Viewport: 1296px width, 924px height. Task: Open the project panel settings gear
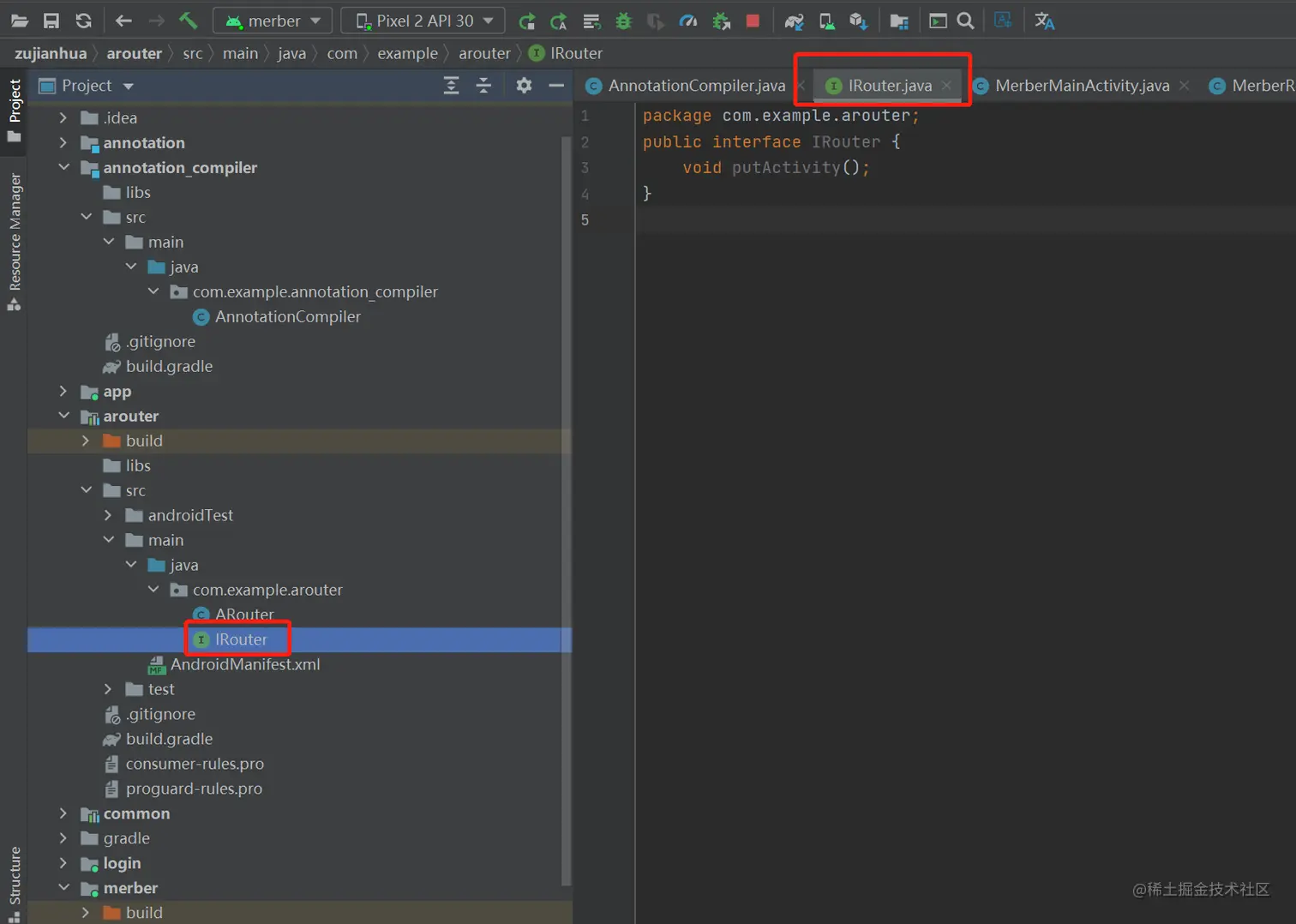[524, 85]
